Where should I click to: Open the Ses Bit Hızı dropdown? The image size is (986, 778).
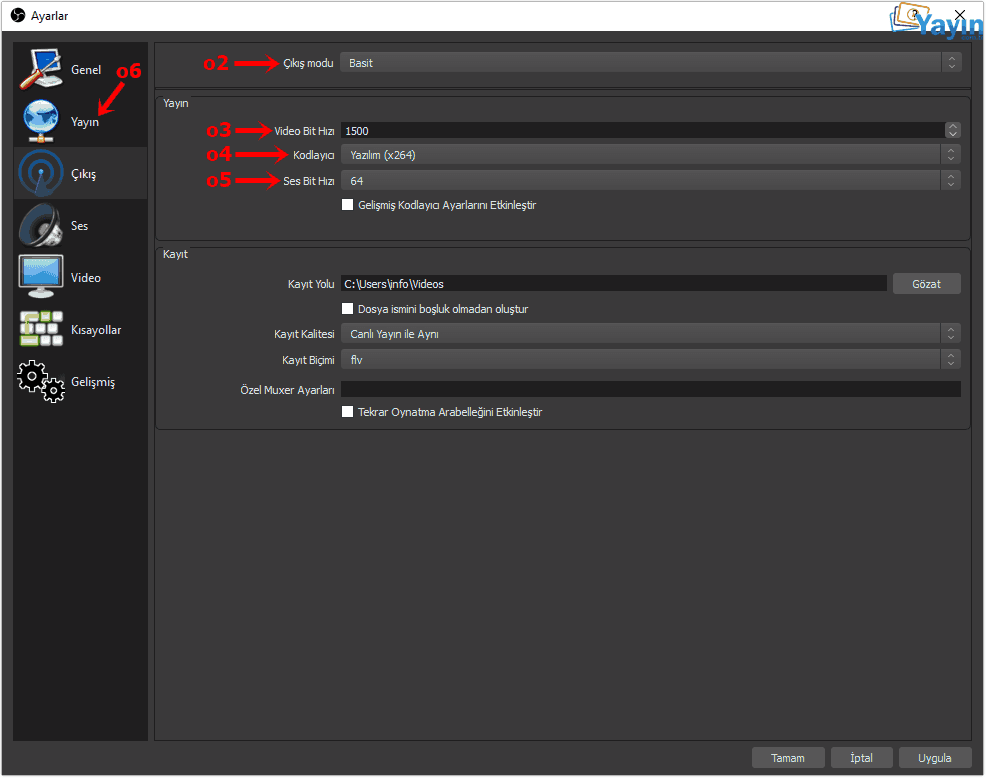pyautogui.click(x=651, y=181)
